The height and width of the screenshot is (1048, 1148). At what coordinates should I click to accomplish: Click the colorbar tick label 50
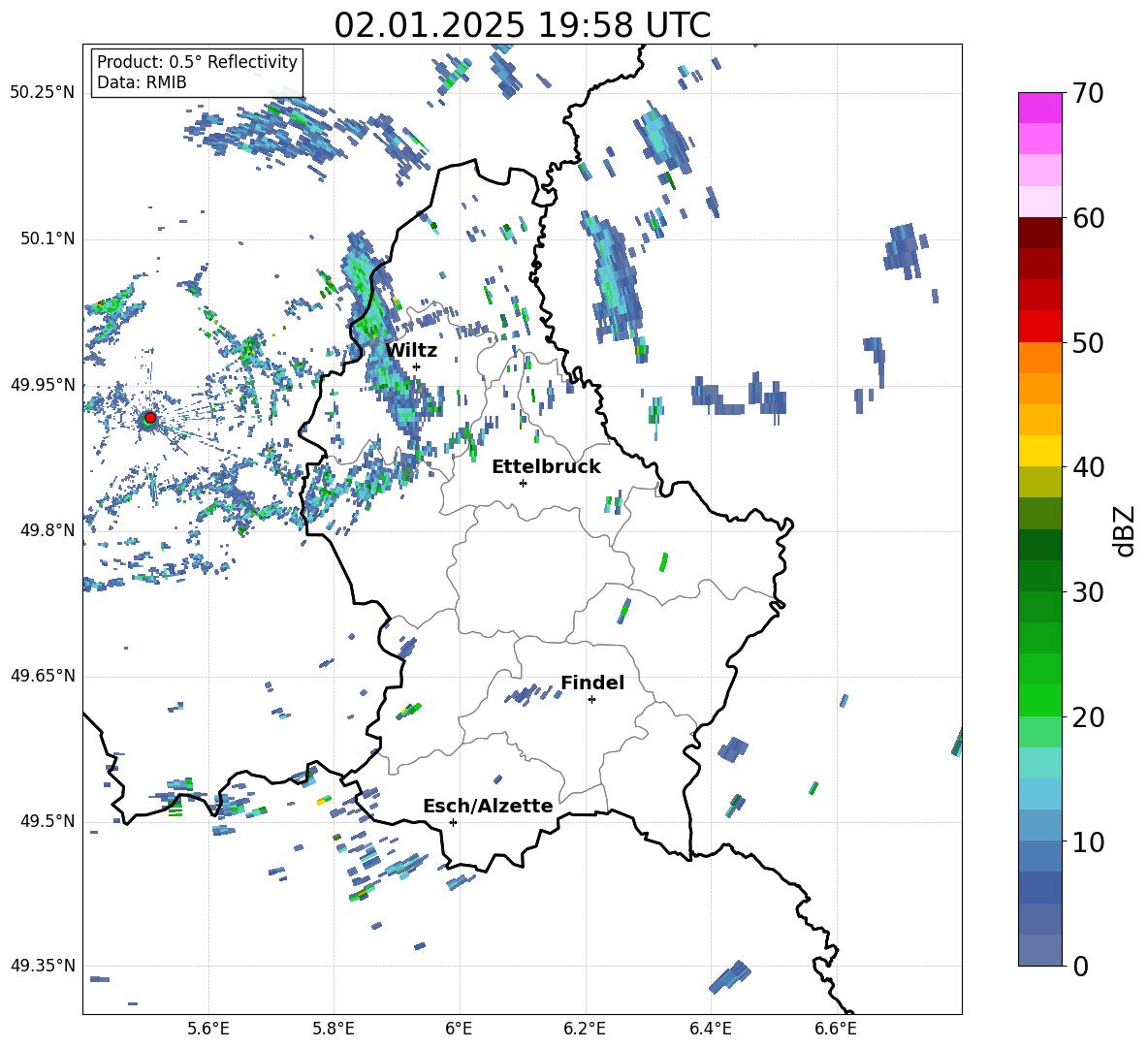pos(1088,342)
